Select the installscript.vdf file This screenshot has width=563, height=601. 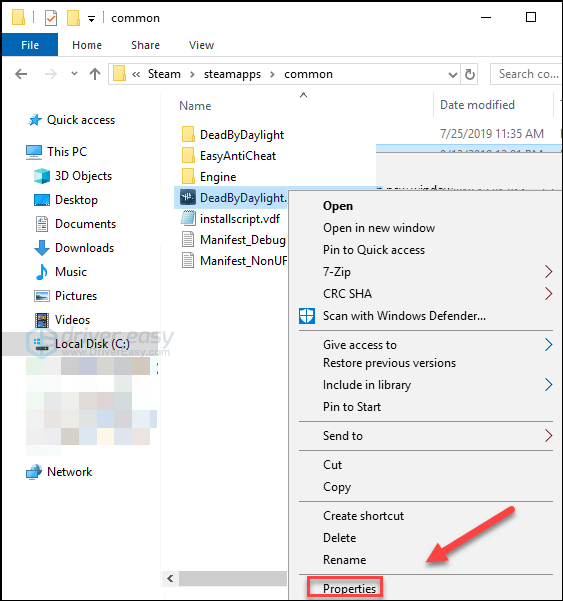[x=240, y=219]
